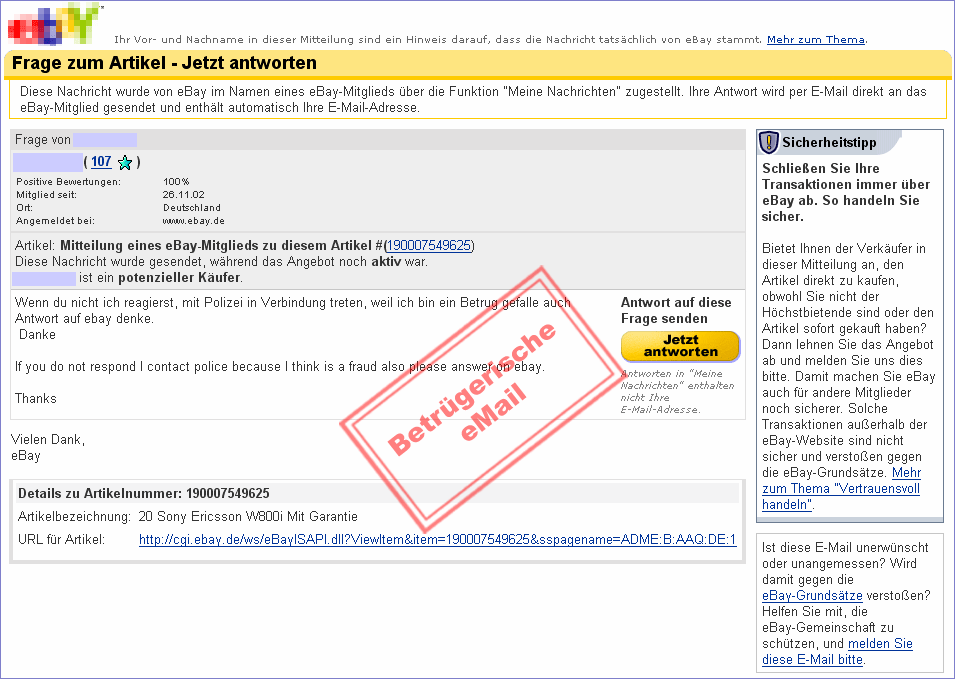Click the "www.ebay.de" registration value
Screen dimensions: 955x679
coord(194,220)
